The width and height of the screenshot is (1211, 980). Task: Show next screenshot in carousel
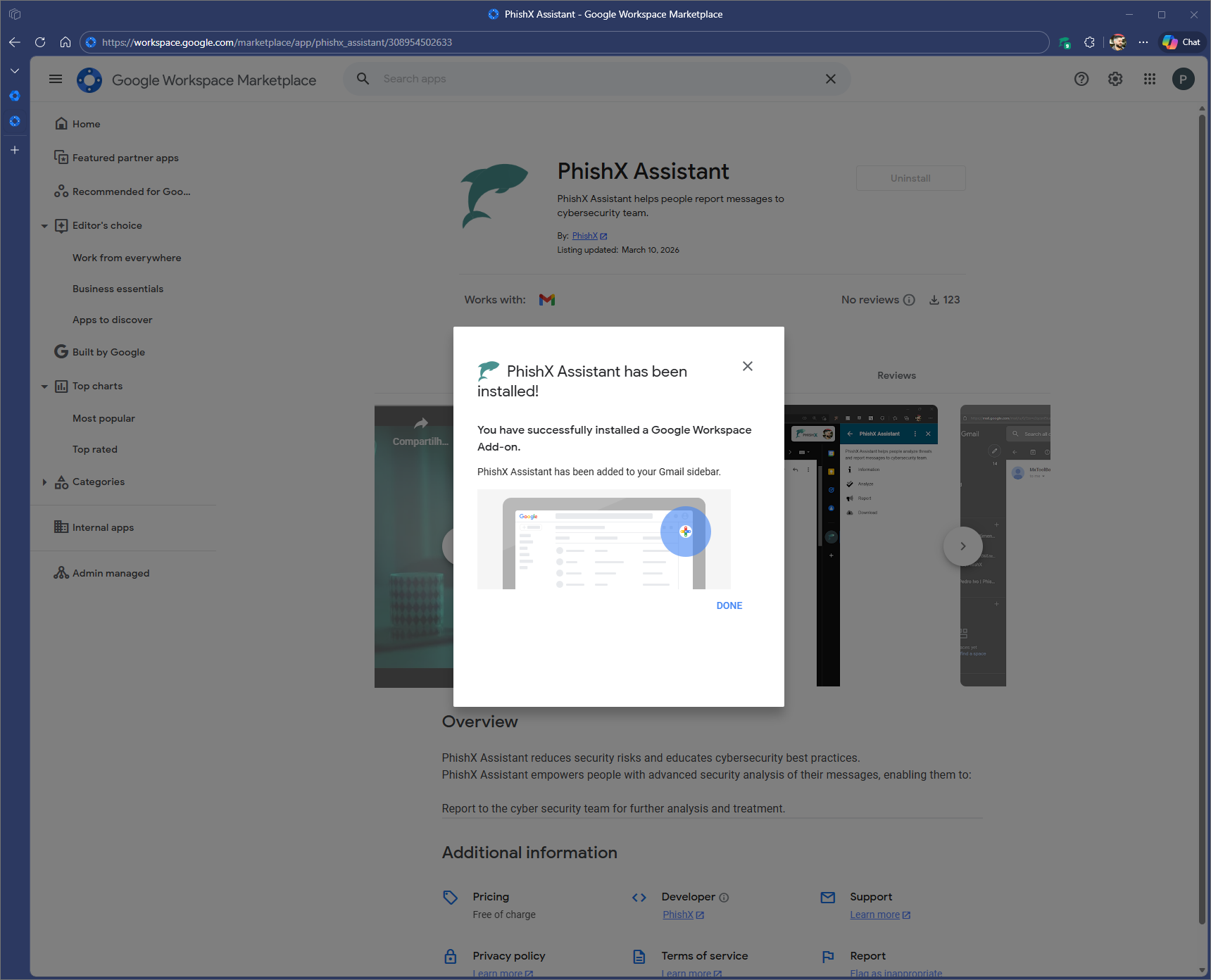[x=962, y=546]
